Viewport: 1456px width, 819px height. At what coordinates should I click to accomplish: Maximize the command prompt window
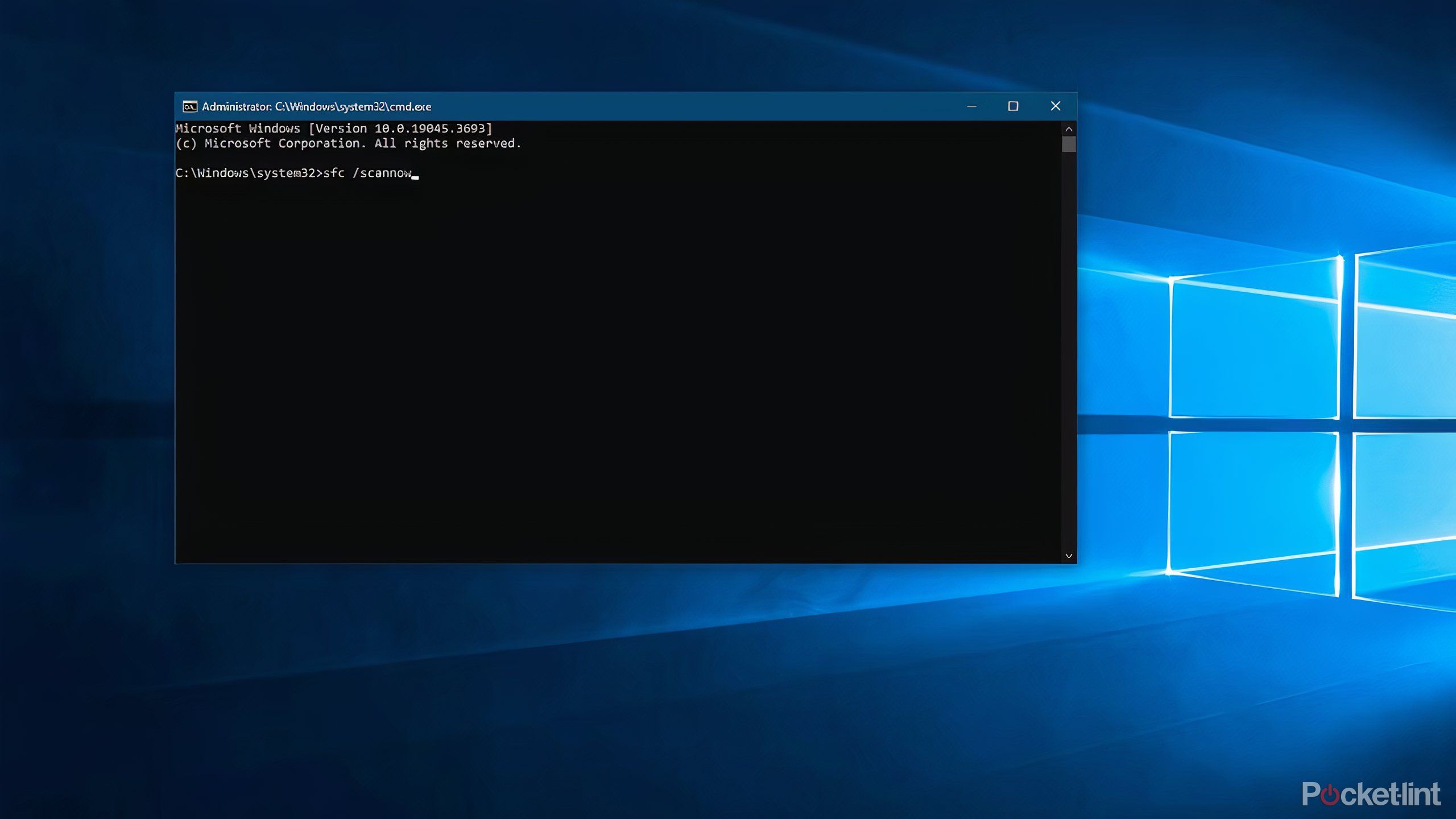click(1013, 106)
